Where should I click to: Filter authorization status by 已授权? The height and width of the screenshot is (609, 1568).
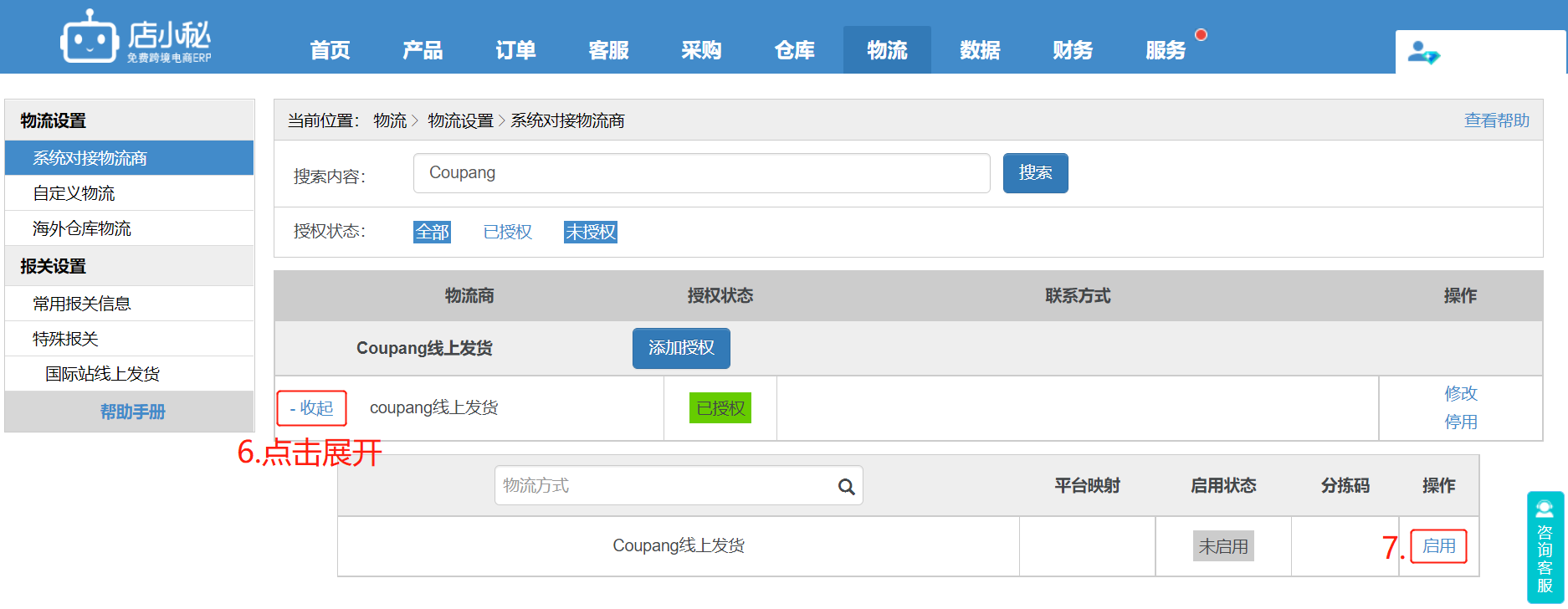(x=507, y=232)
